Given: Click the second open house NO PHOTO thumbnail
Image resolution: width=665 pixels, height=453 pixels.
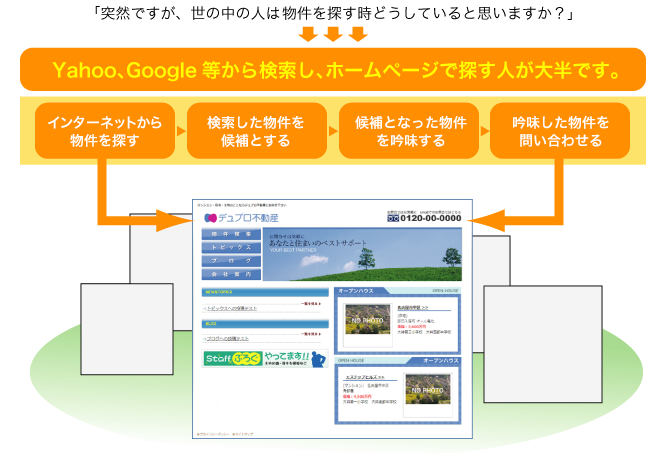Looking at the screenshot, I should point(428,389).
